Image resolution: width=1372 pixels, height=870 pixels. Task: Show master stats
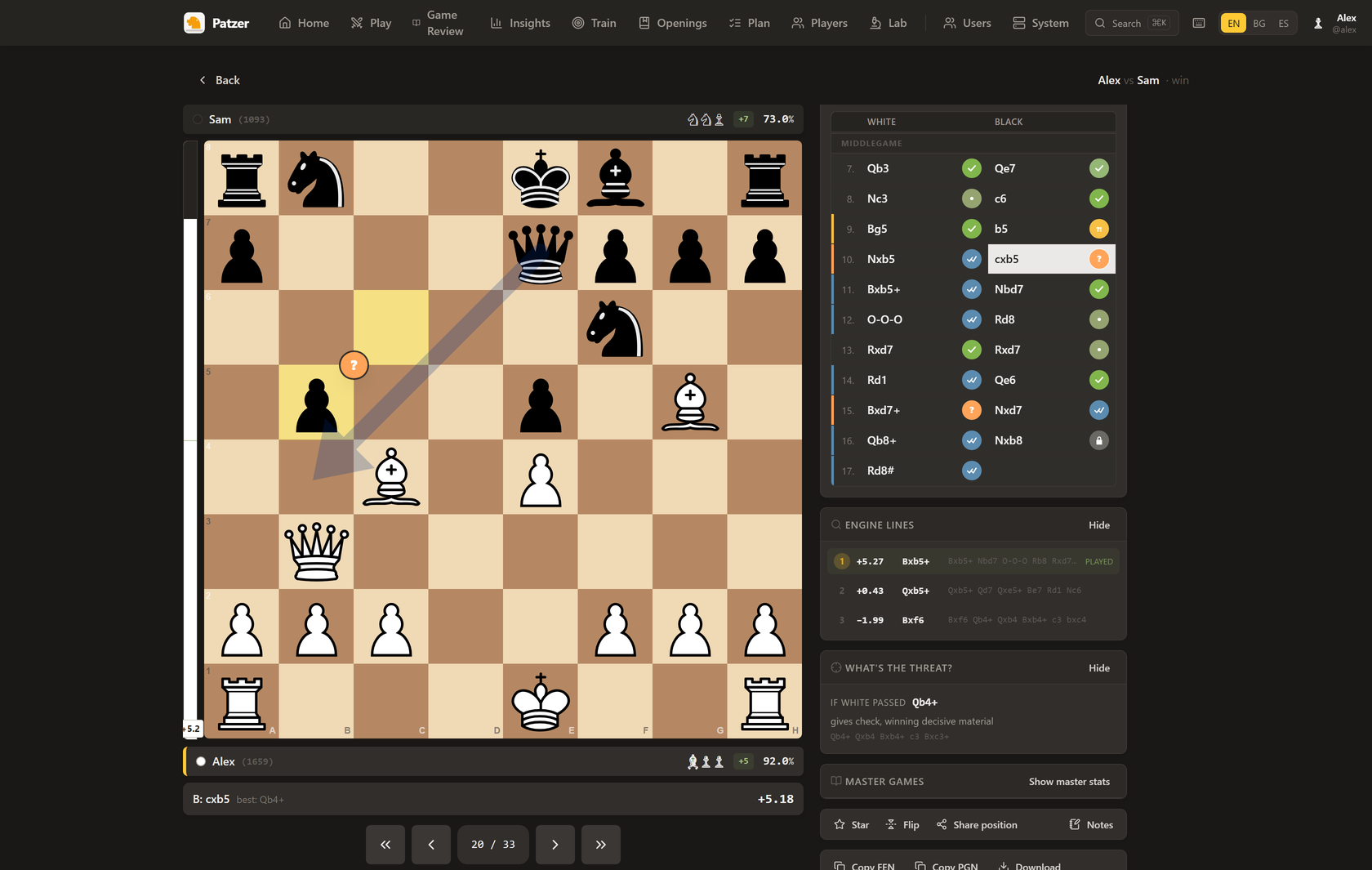point(1069,782)
